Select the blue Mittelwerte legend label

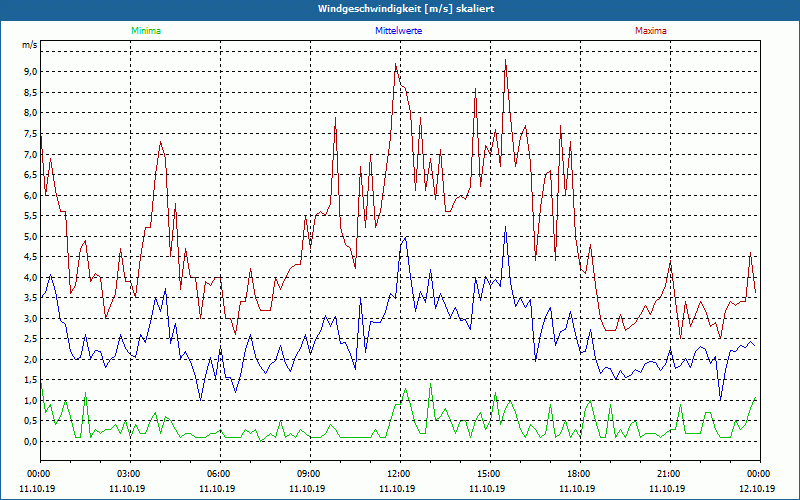[398, 31]
